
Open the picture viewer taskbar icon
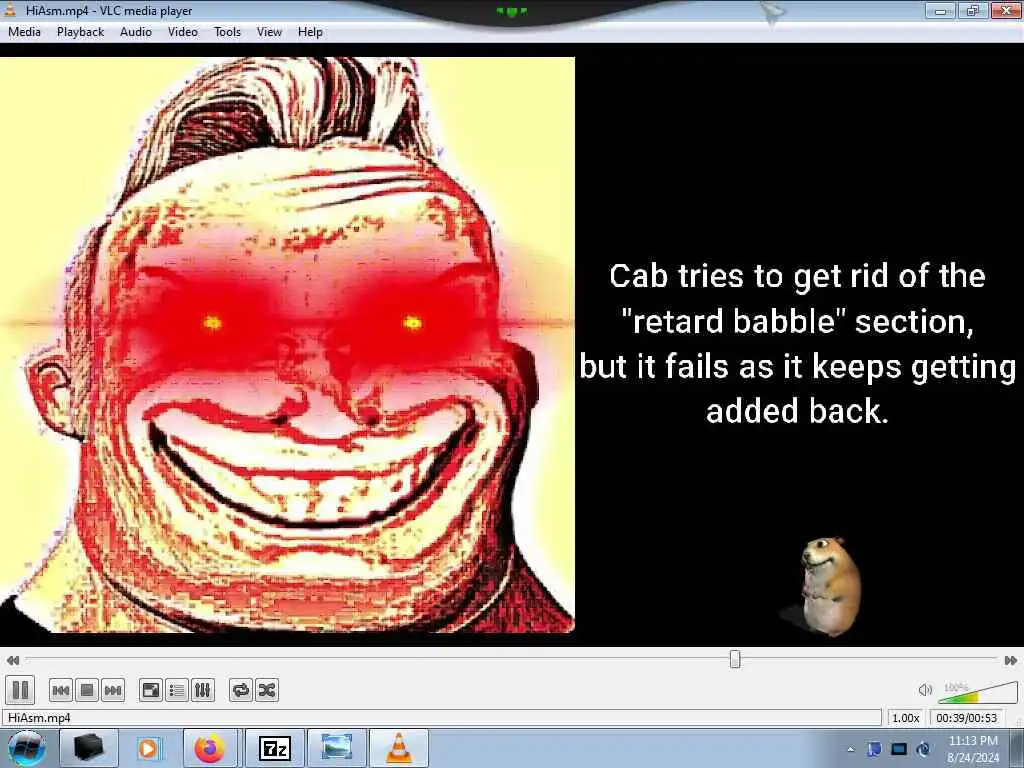[x=336, y=748]
